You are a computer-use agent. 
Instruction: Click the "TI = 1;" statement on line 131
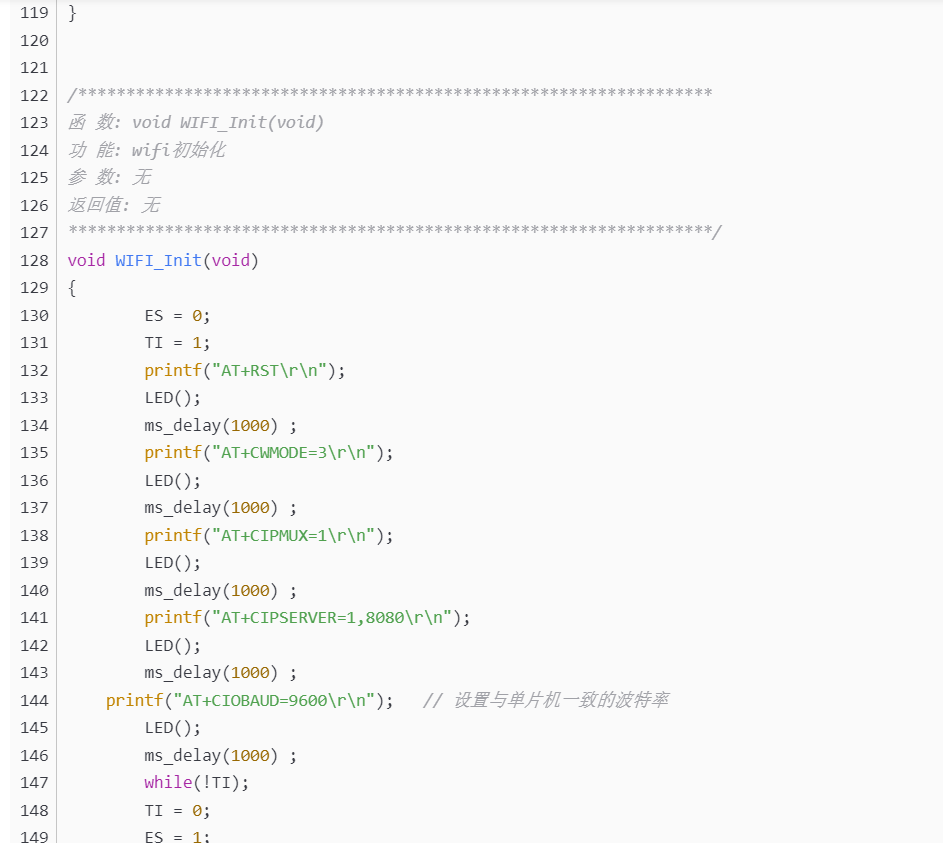coord(177,343)
